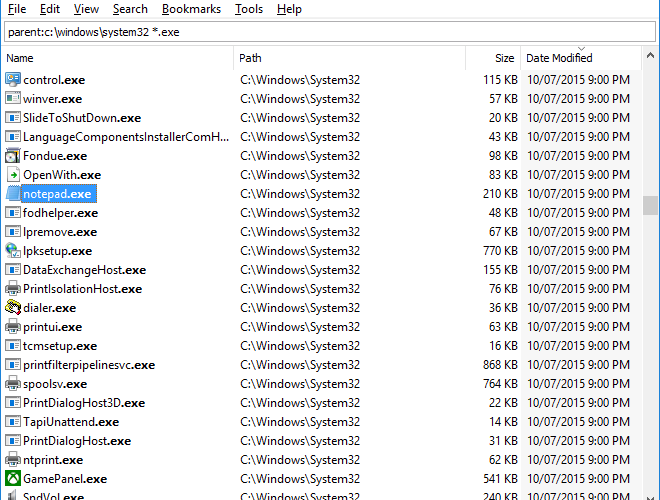Click the spoolsv.exe printer icon
Viewport: 660px width, 500px height.
[13, 384]
